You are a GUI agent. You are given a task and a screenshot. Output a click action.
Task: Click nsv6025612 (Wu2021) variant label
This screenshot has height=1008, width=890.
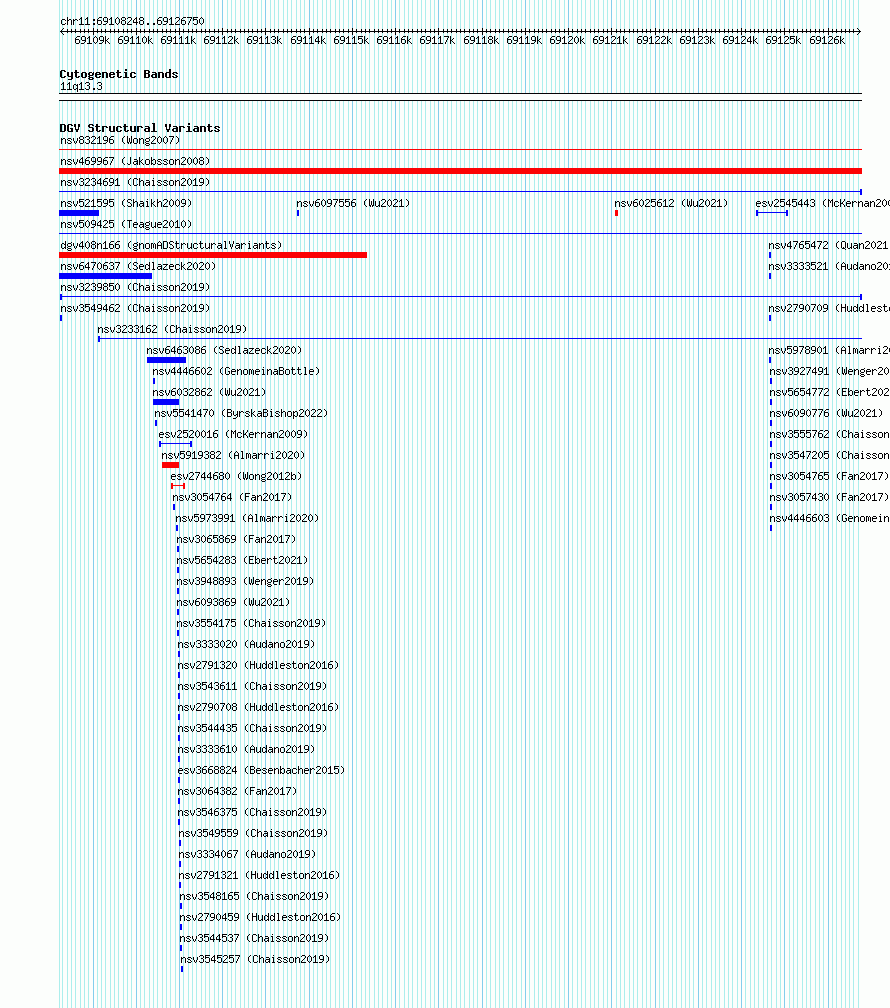coord(671,203)
